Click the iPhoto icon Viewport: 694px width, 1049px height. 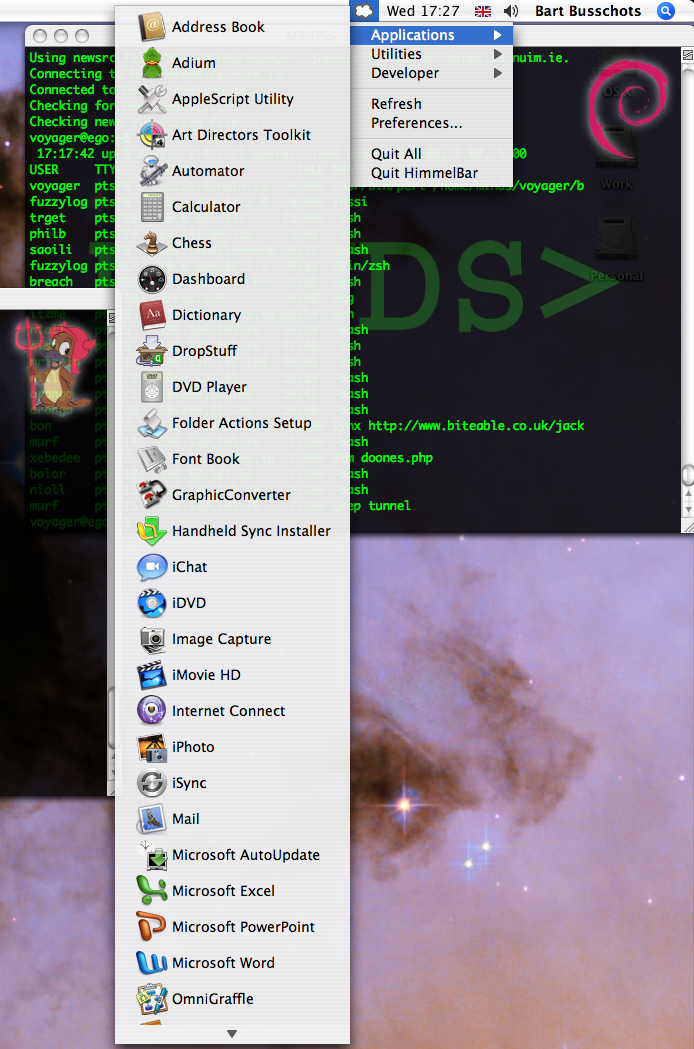152,747
